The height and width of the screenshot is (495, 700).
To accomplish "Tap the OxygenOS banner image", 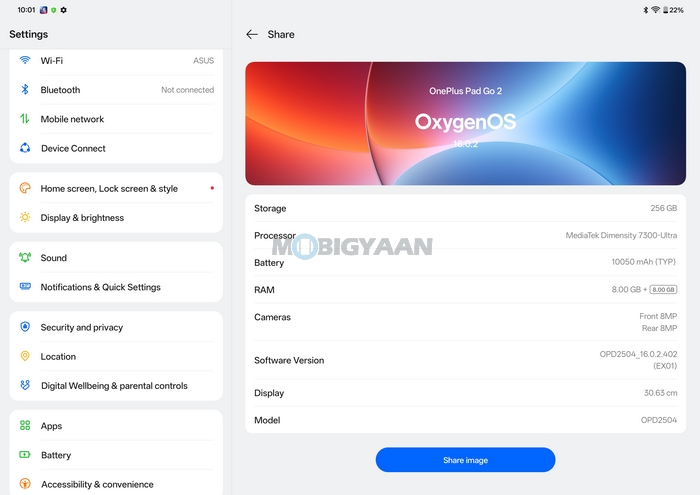I will (465, 123).
